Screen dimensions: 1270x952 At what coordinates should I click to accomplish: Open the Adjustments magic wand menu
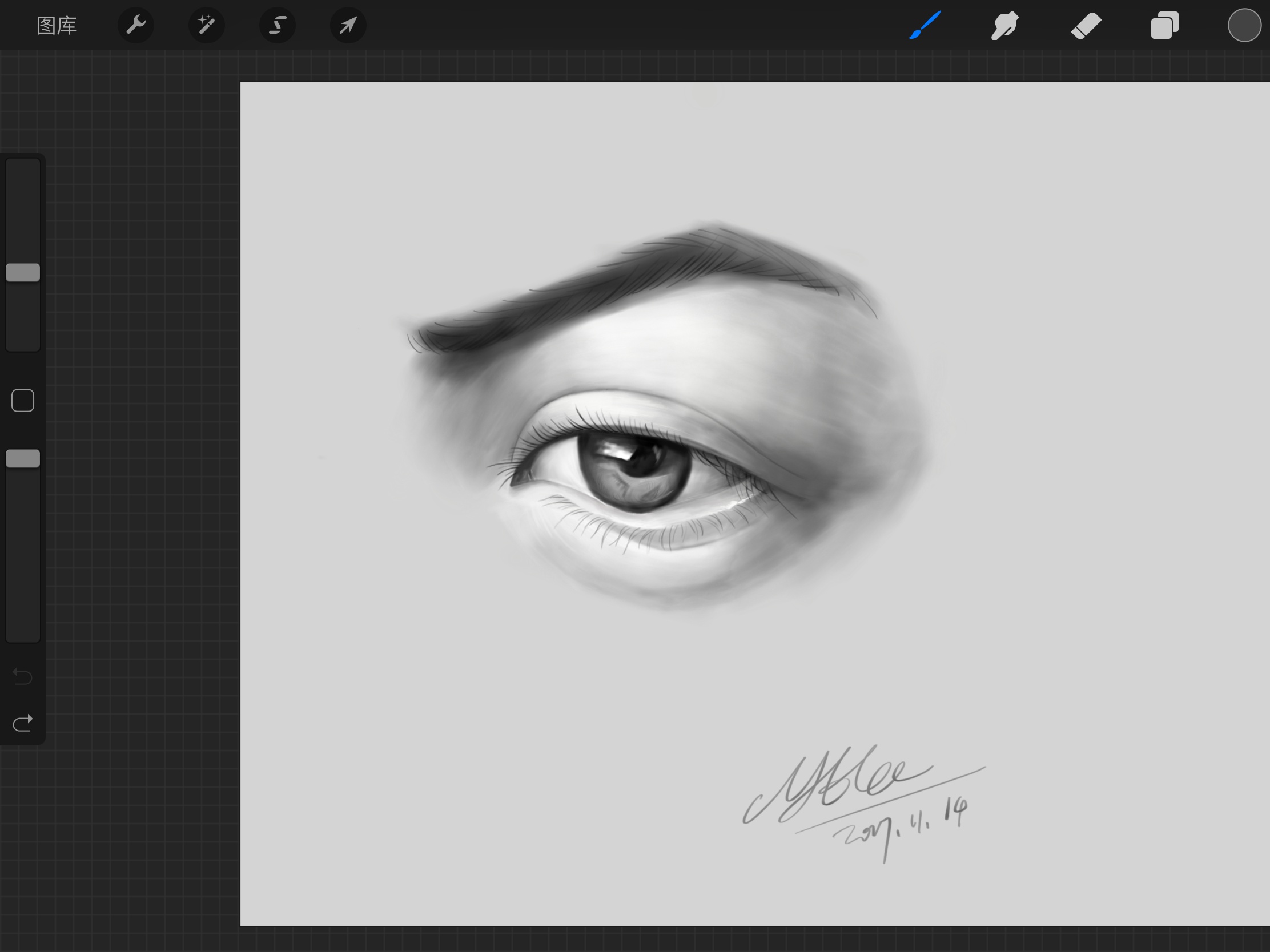(x=207, y=25)
